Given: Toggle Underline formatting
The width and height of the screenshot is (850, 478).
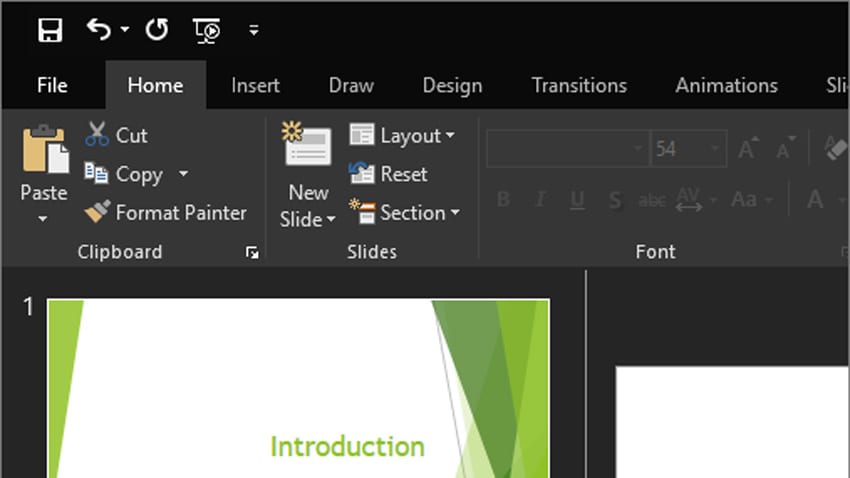Looking at the screenshot, I should coord(577,200).
